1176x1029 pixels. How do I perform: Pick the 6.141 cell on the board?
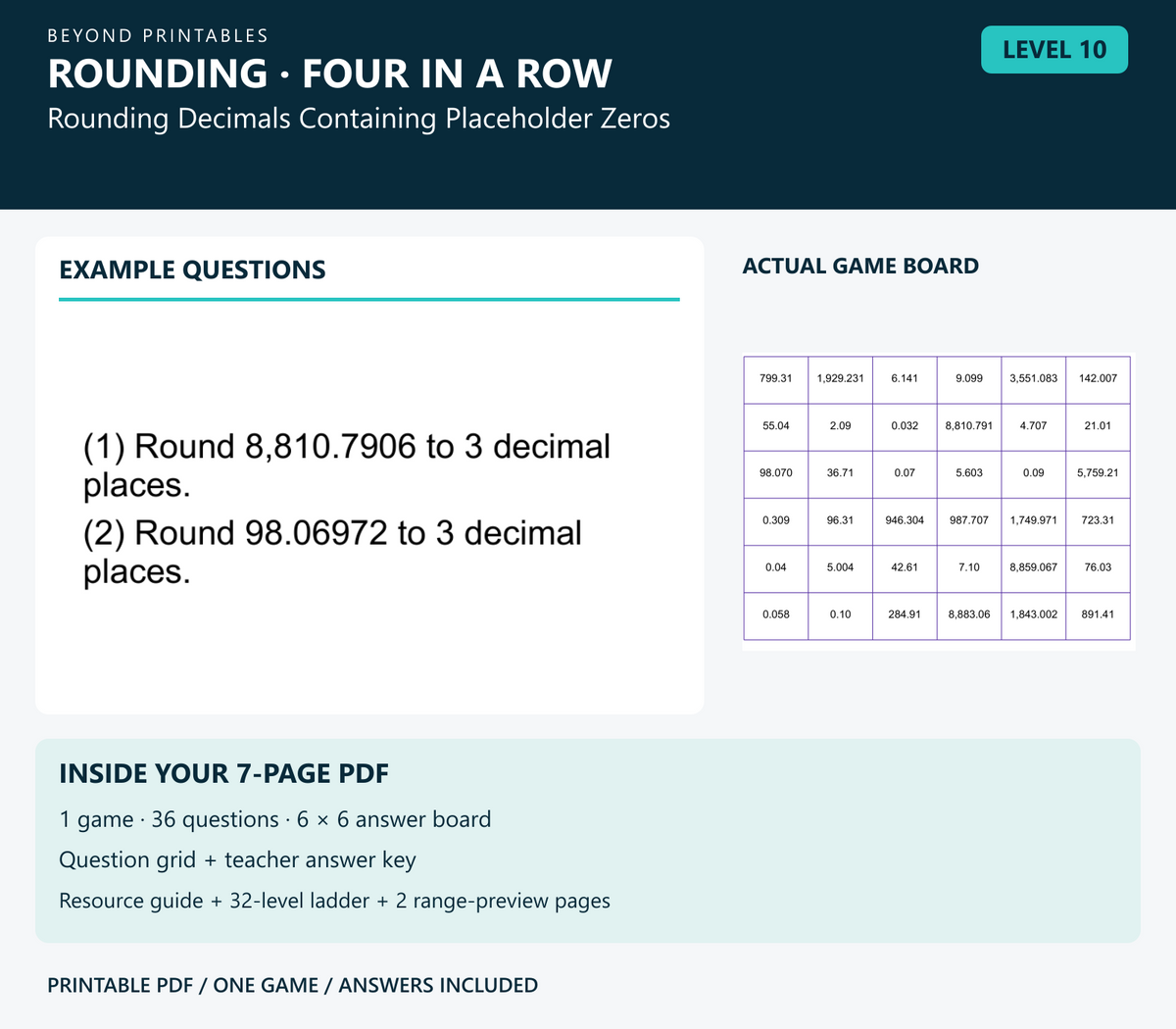(905, 378)
